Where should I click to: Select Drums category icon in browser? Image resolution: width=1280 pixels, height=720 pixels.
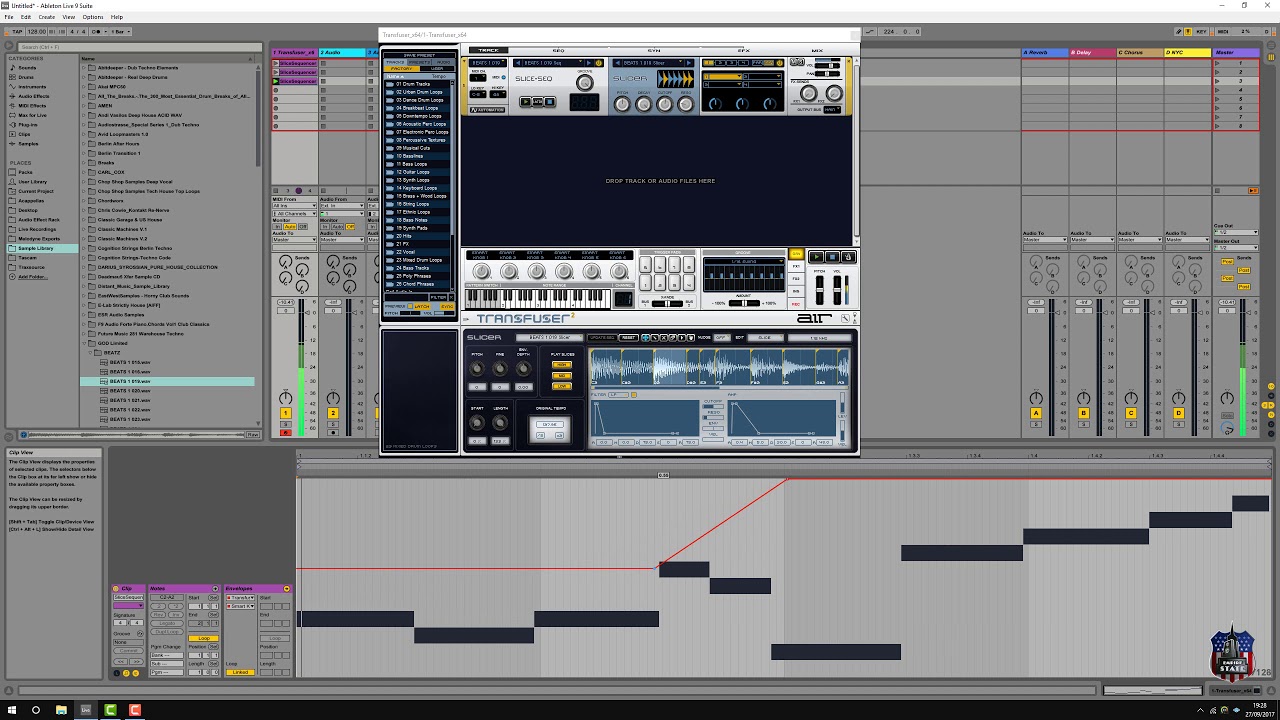(x=13, y=77)
